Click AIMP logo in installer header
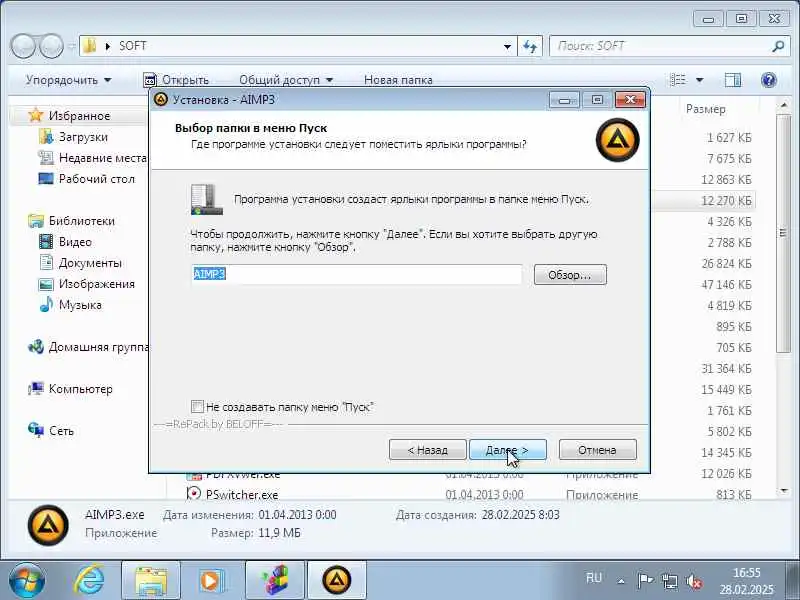800x600 pixels. [617, 140]
